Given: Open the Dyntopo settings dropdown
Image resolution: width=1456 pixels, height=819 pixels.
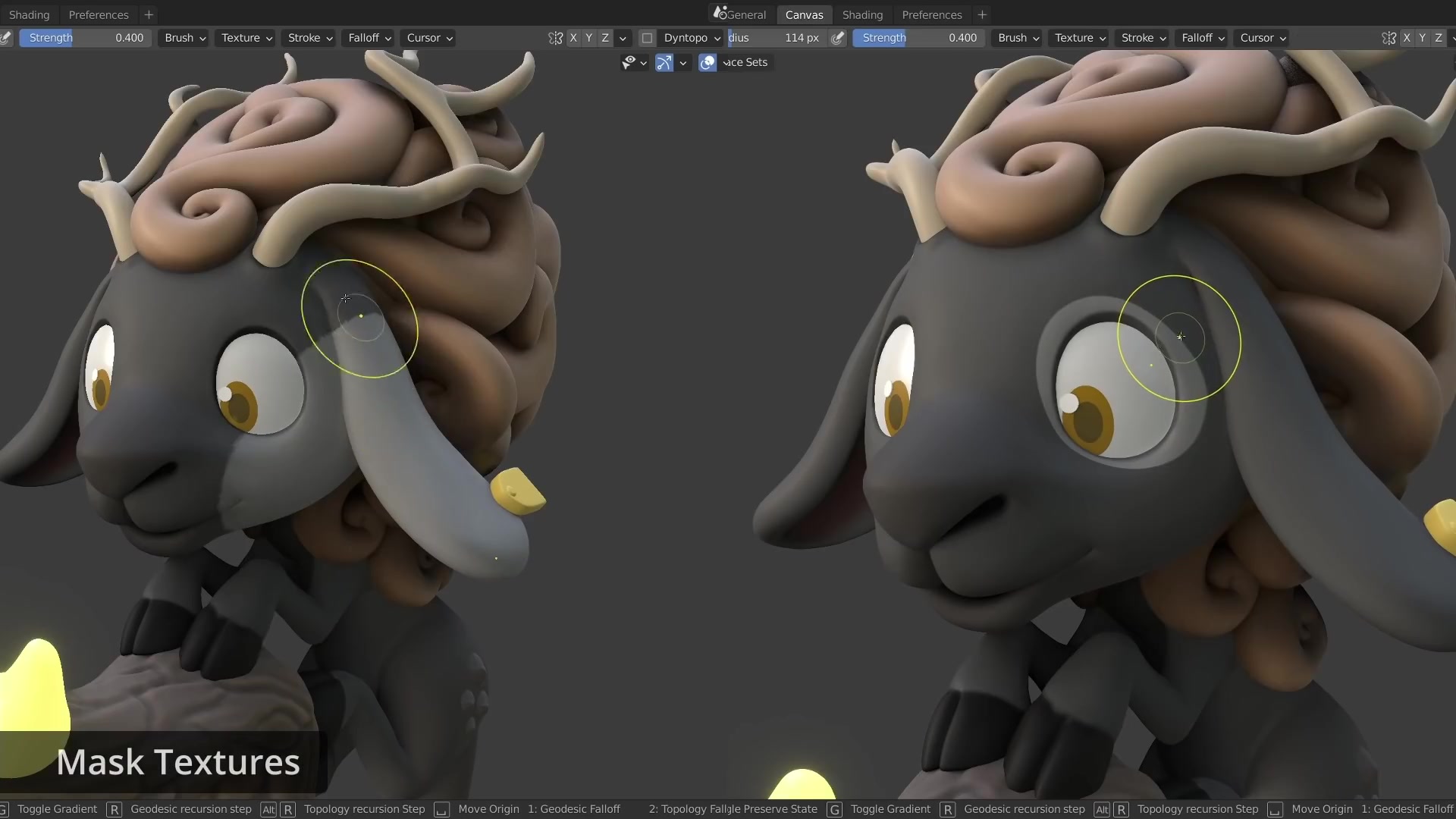Looking at the screenshot, I should click(x=692, y=38).
